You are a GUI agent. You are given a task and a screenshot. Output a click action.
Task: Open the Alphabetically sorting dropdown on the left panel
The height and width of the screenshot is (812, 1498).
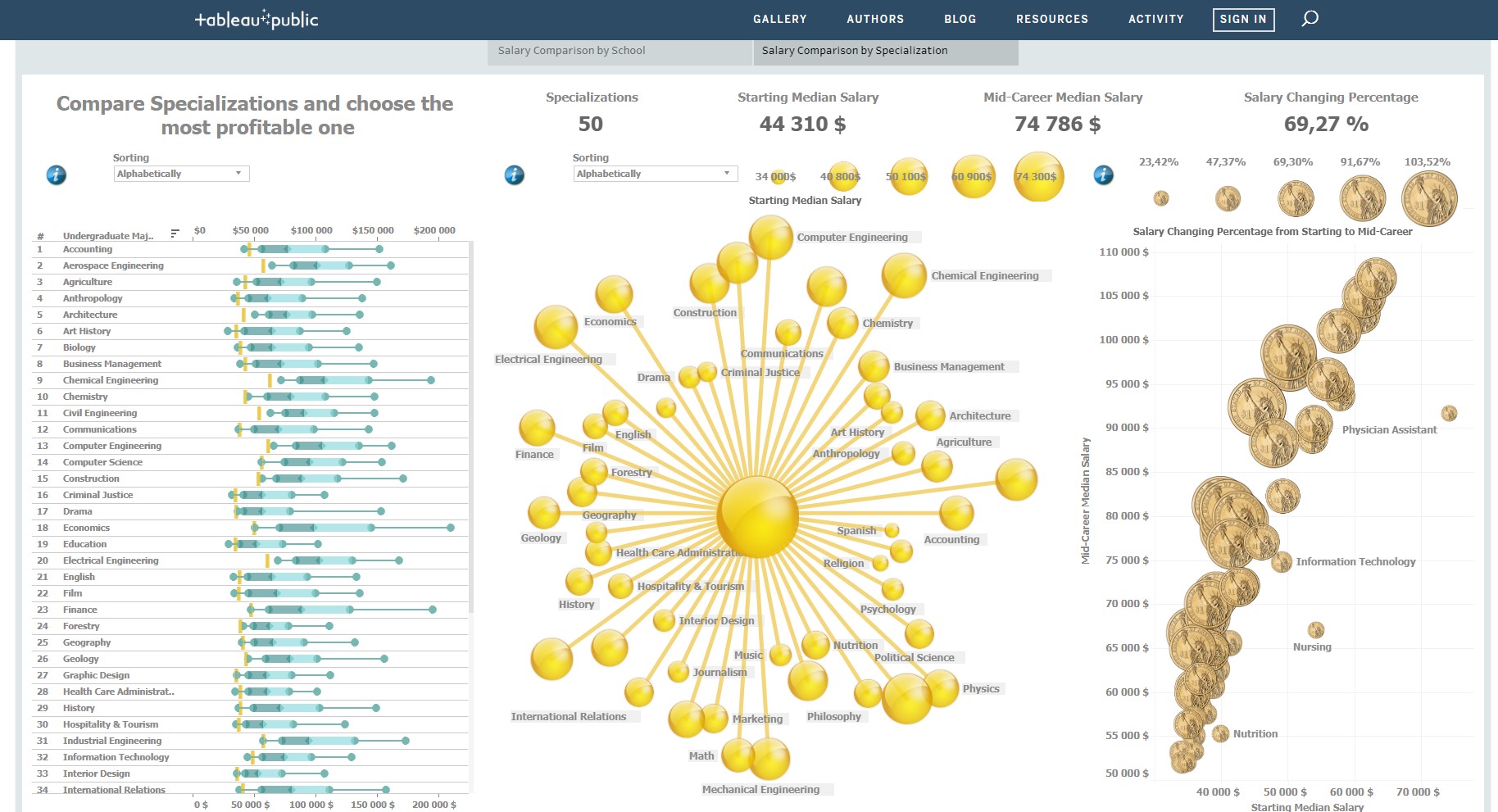point(181,173)
